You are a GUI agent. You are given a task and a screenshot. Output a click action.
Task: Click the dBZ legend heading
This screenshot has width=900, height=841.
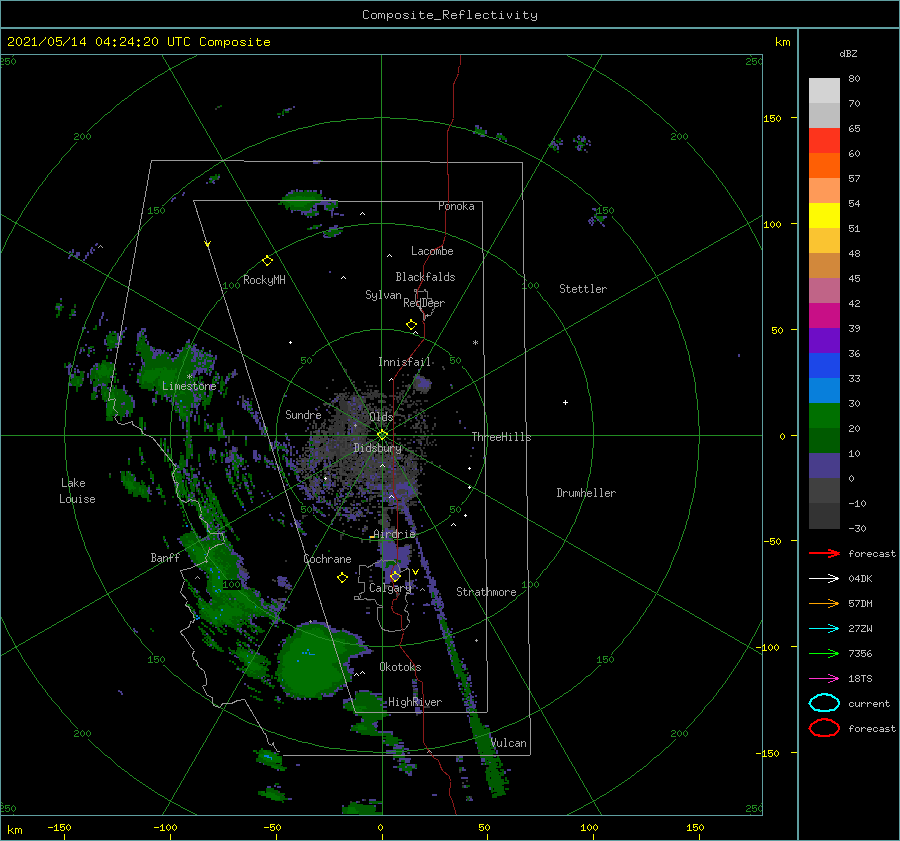tap(848, 53)
